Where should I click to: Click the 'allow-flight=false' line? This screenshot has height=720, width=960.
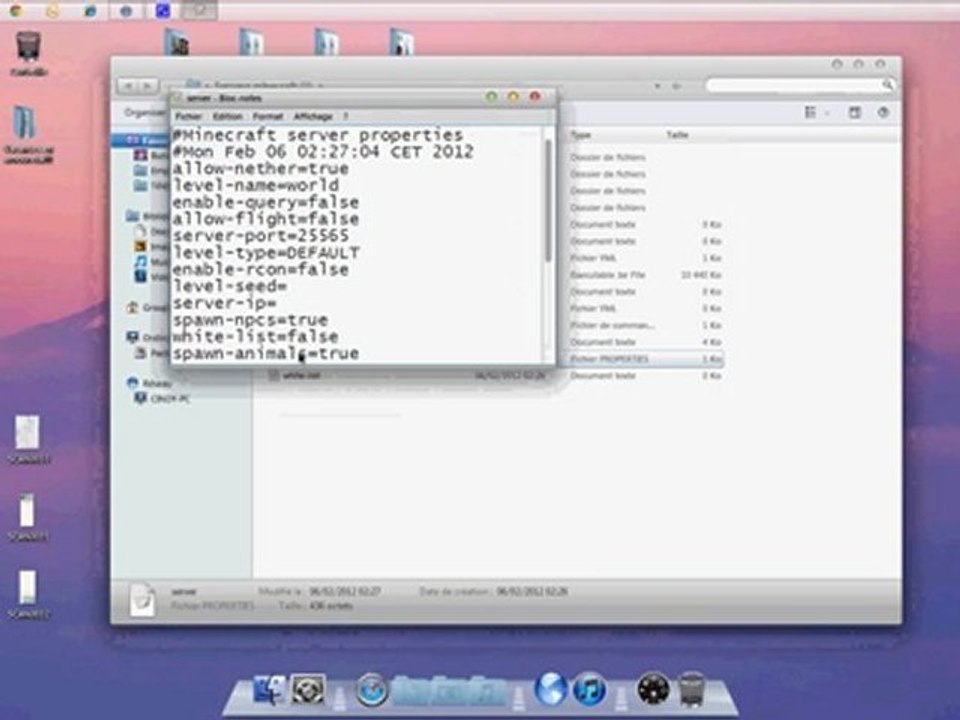point(265,219)
